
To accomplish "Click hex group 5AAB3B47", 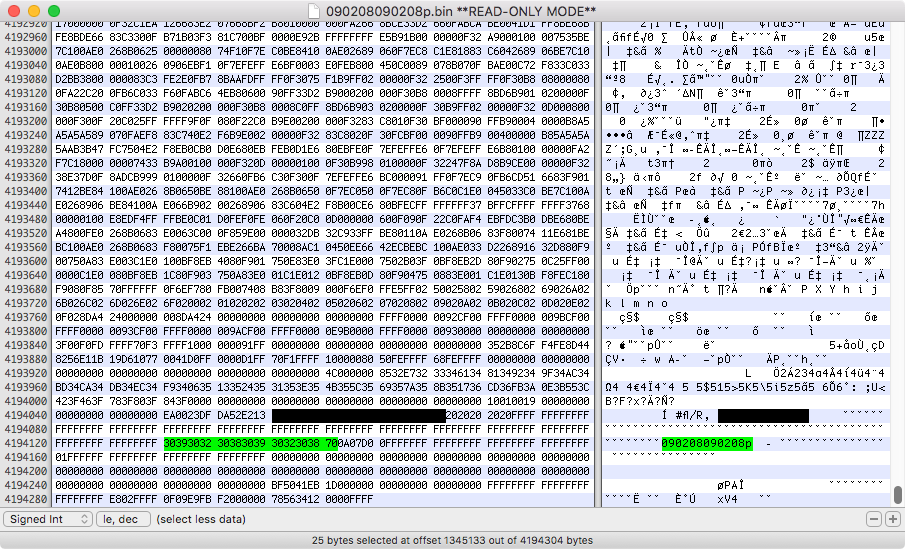I will click(x=79, y=149).
